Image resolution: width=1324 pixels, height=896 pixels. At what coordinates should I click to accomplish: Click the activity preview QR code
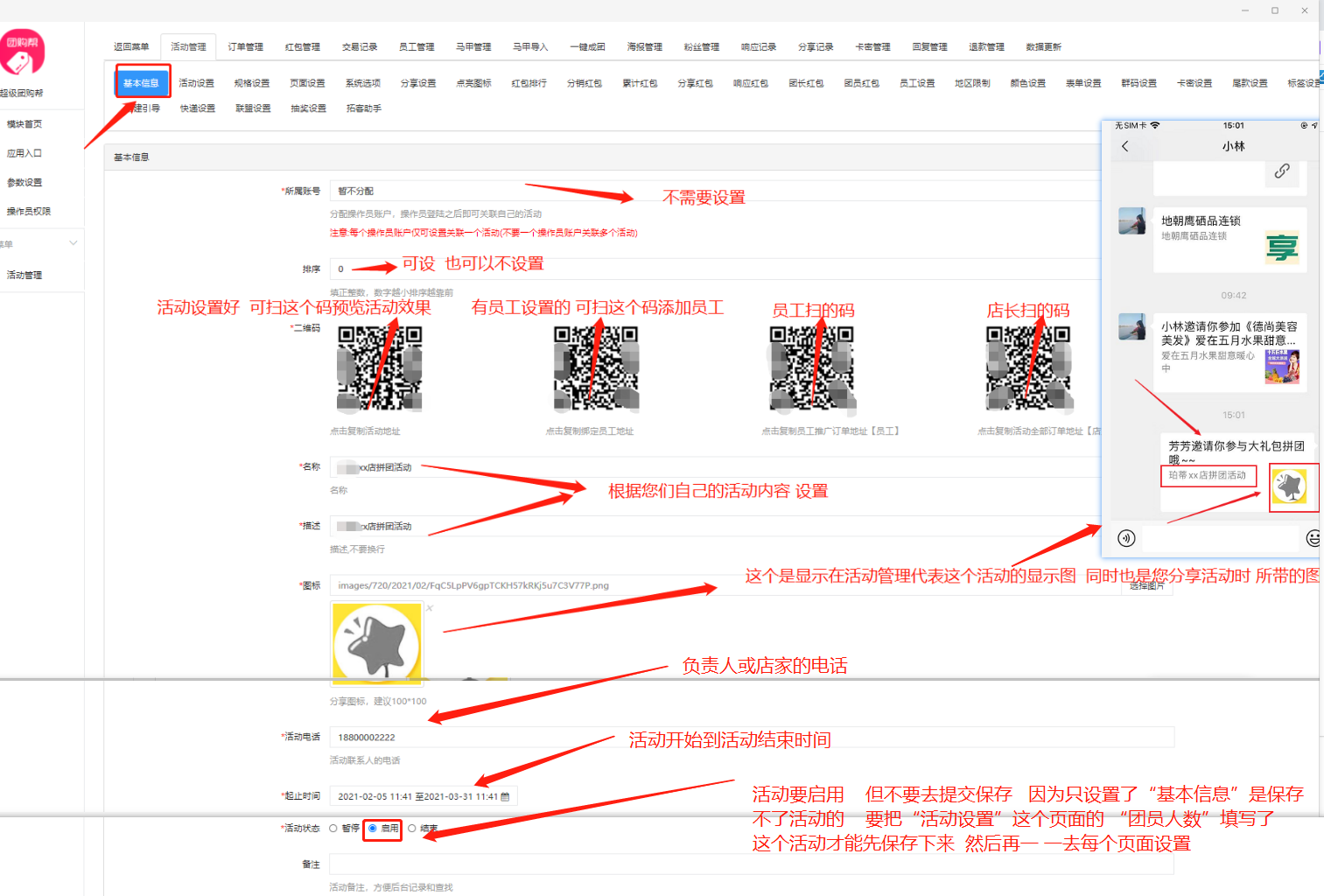click(x=380, y=368)
